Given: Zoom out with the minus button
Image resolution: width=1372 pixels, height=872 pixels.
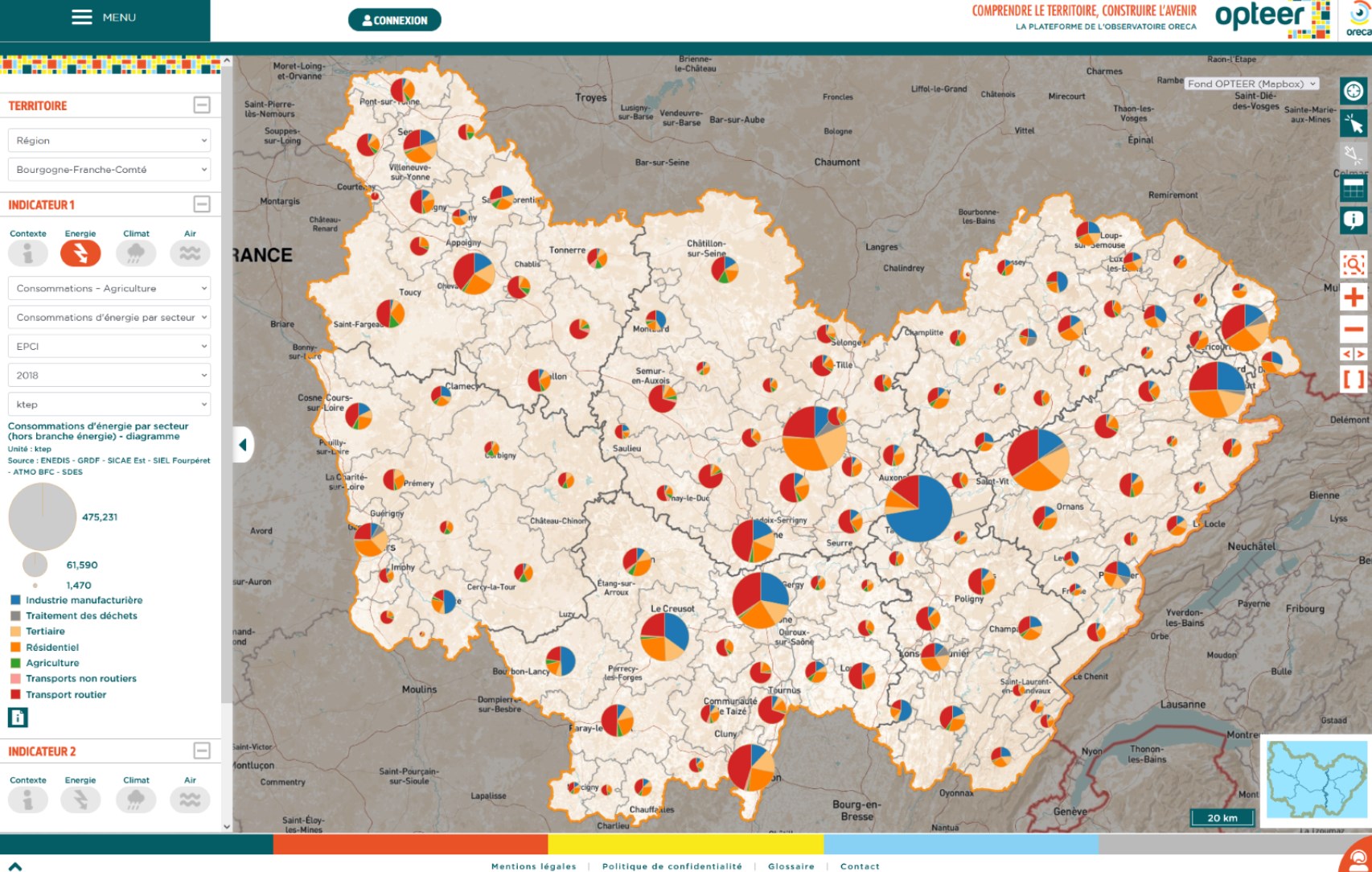Looking at the screenshot, I should tap(1354, 329).
